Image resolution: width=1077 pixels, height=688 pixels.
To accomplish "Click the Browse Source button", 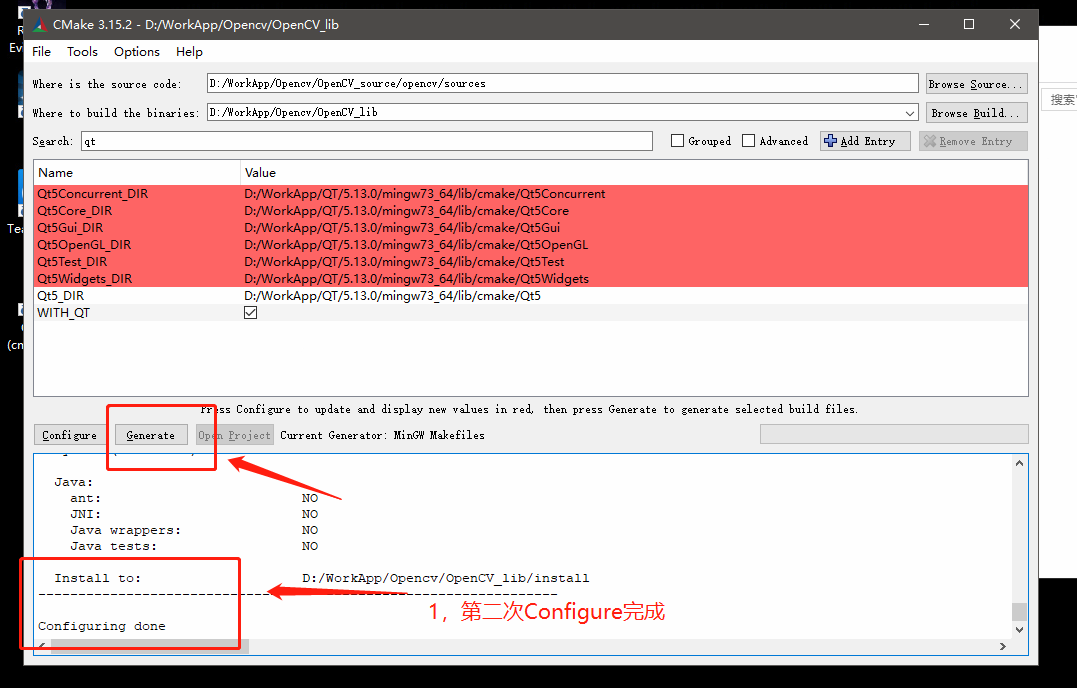I will click(976, 82).
